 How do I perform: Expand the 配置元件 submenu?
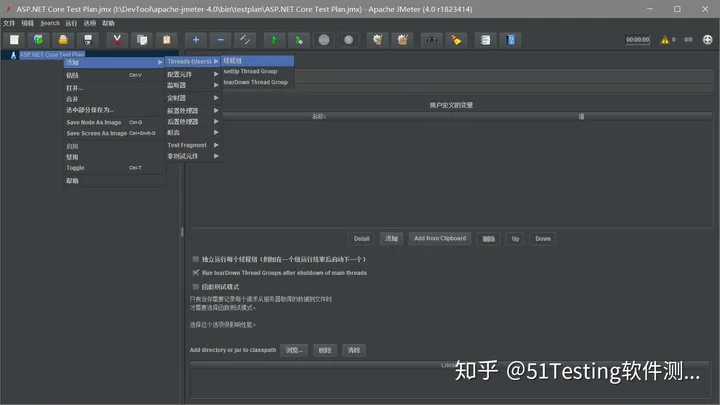[x=193, y=74]
